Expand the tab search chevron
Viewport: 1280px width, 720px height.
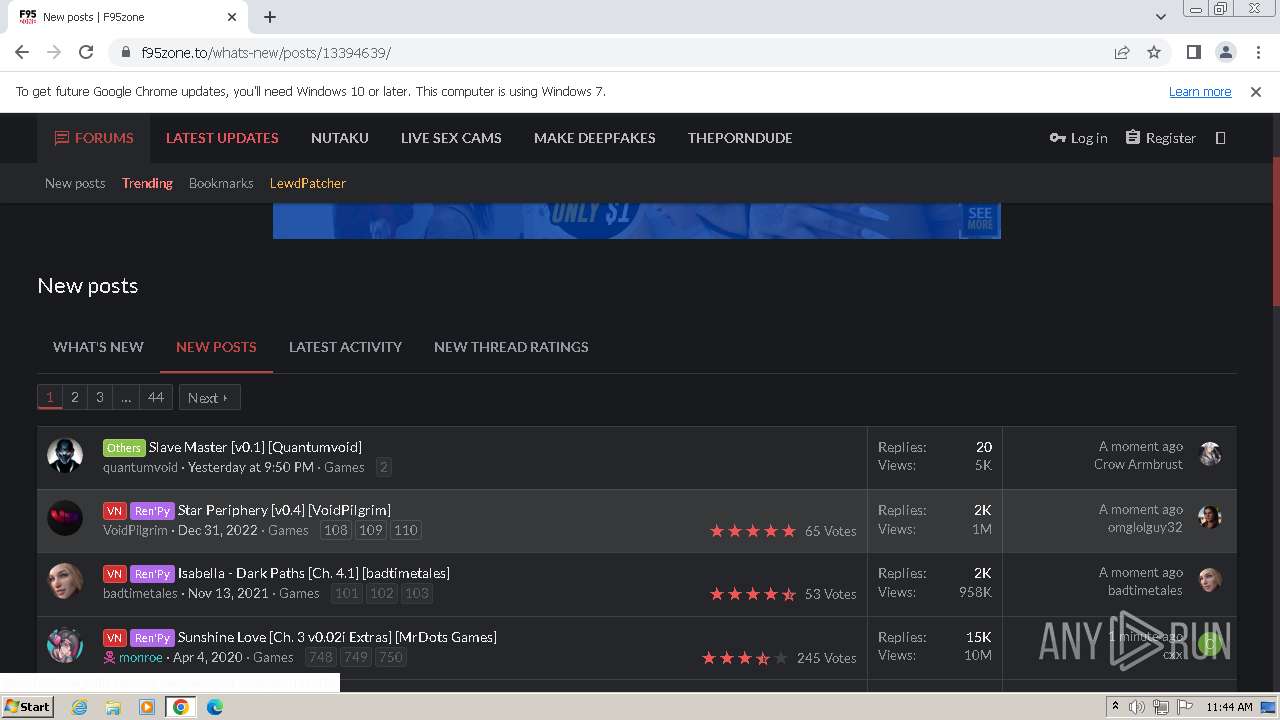pos(1160,16)
